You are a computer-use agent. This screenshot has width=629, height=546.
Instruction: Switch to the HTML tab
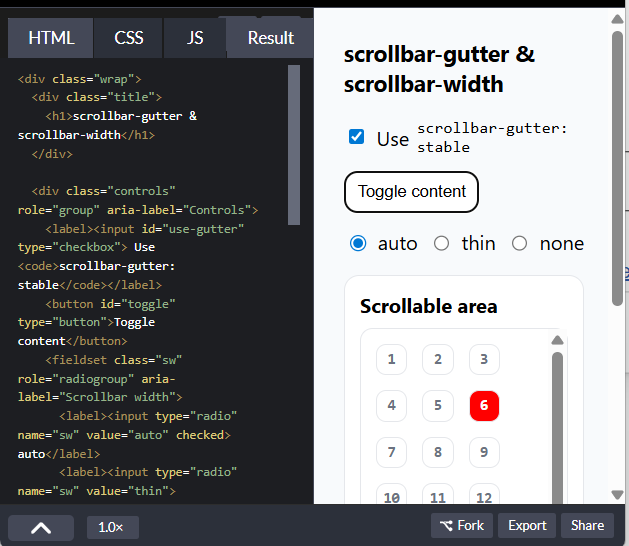tap(51, 38)
